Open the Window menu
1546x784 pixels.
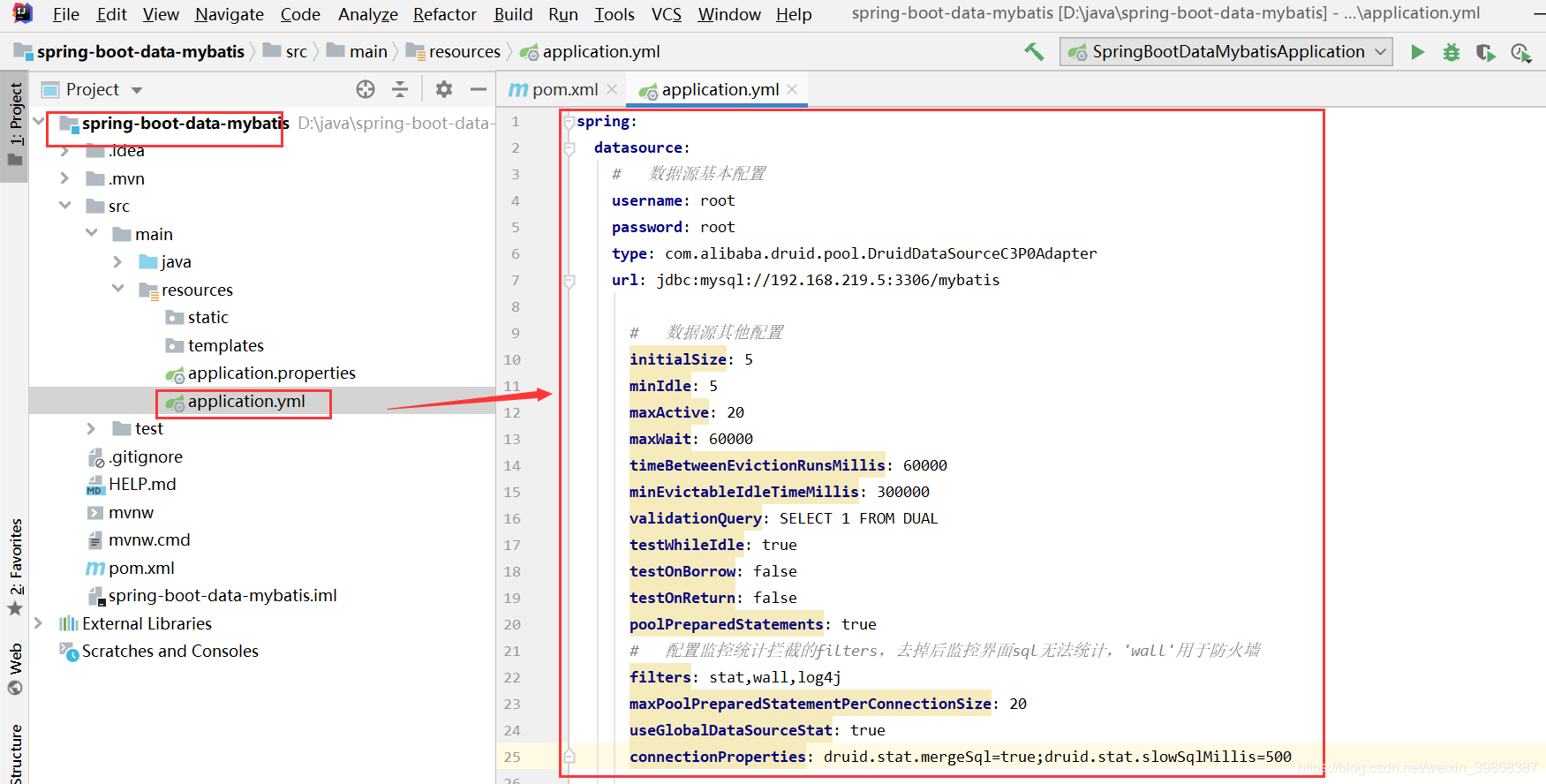729,14
